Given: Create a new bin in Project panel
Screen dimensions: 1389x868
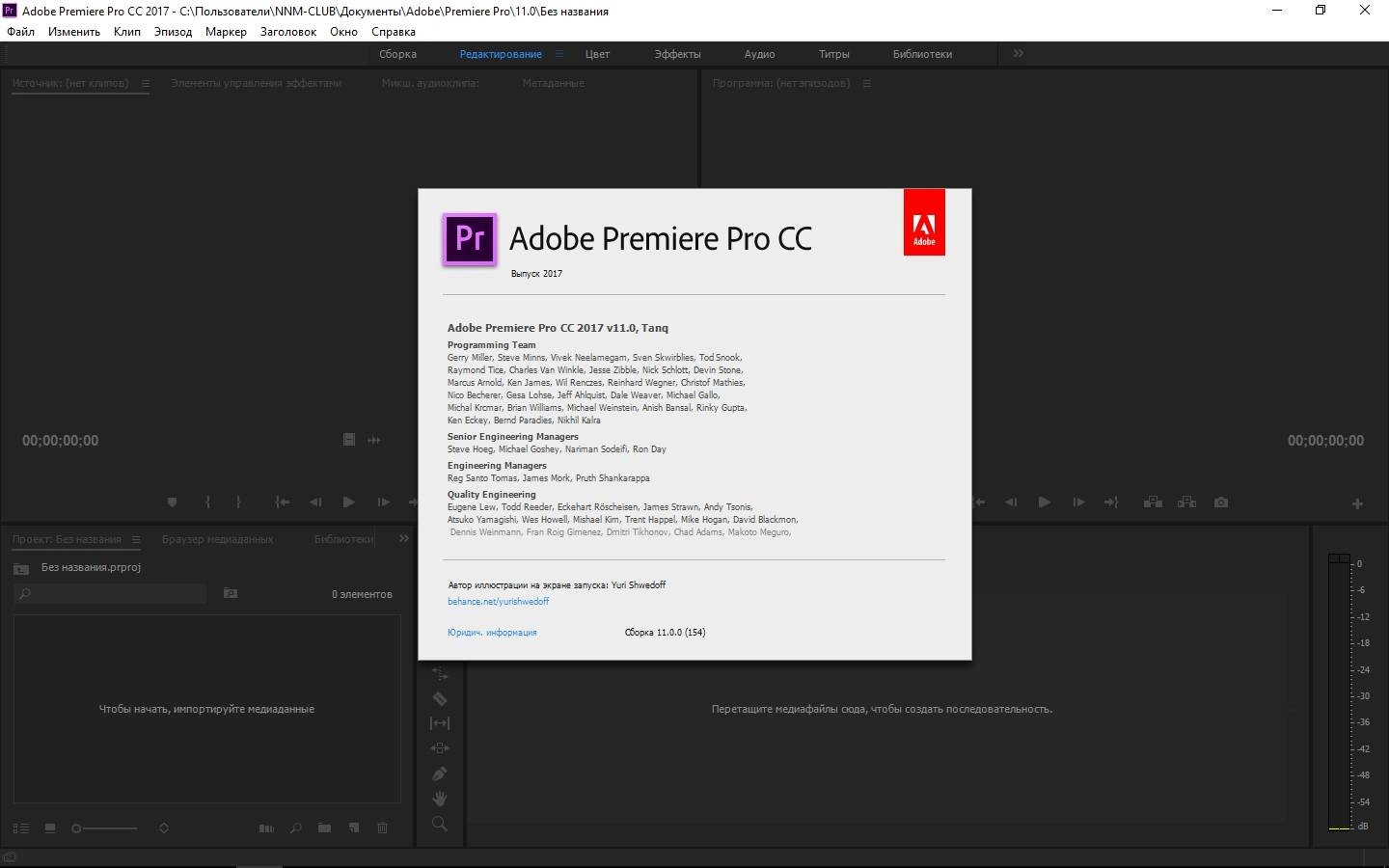Looking at the screenshot, I should pos(325,828).
